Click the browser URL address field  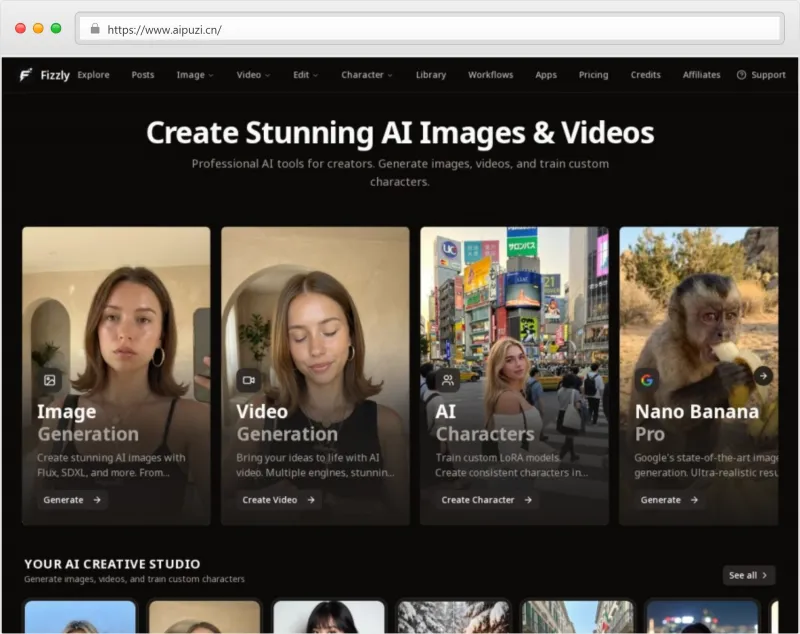430,29
